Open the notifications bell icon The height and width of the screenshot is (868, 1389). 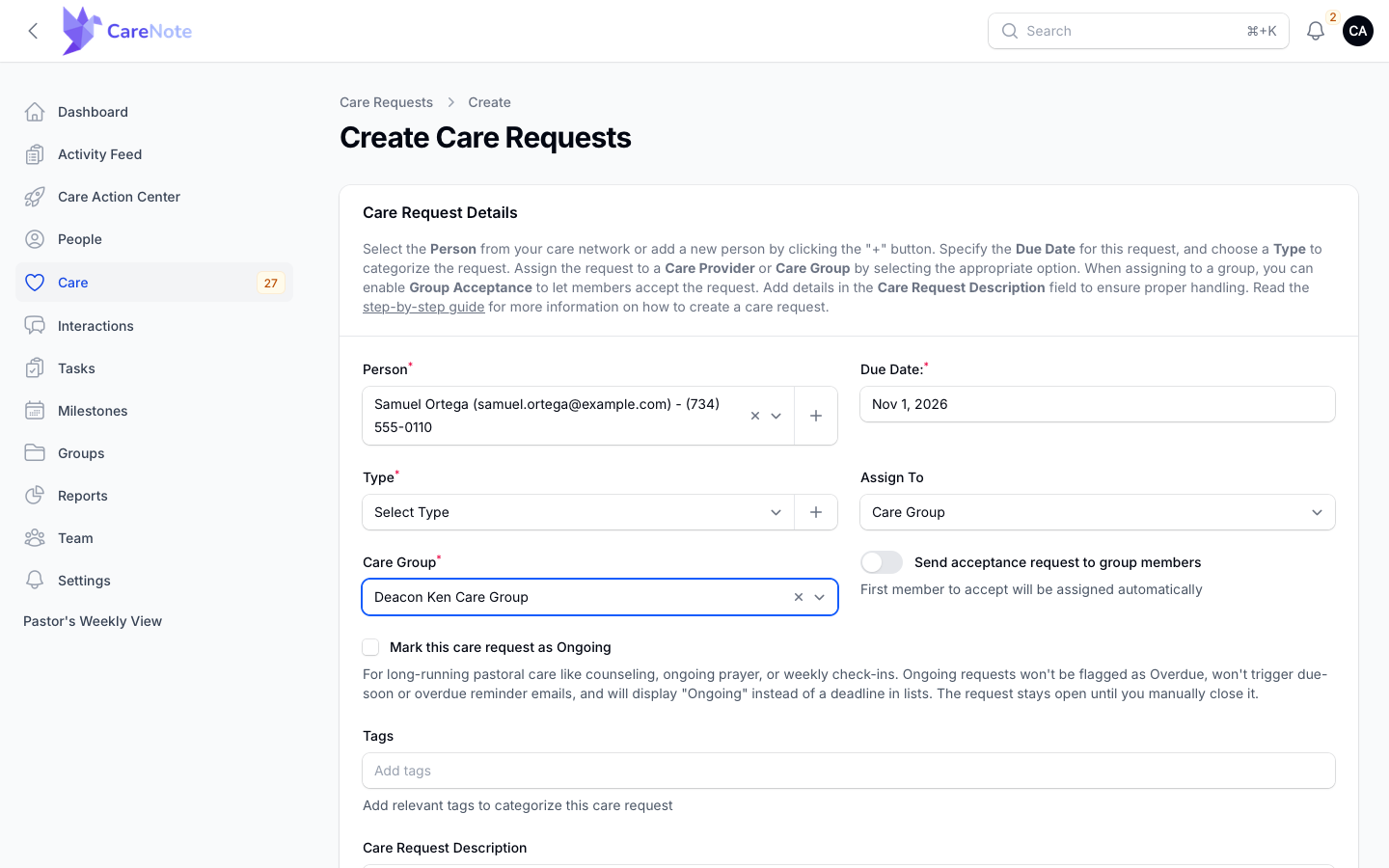pos(1315,31)
